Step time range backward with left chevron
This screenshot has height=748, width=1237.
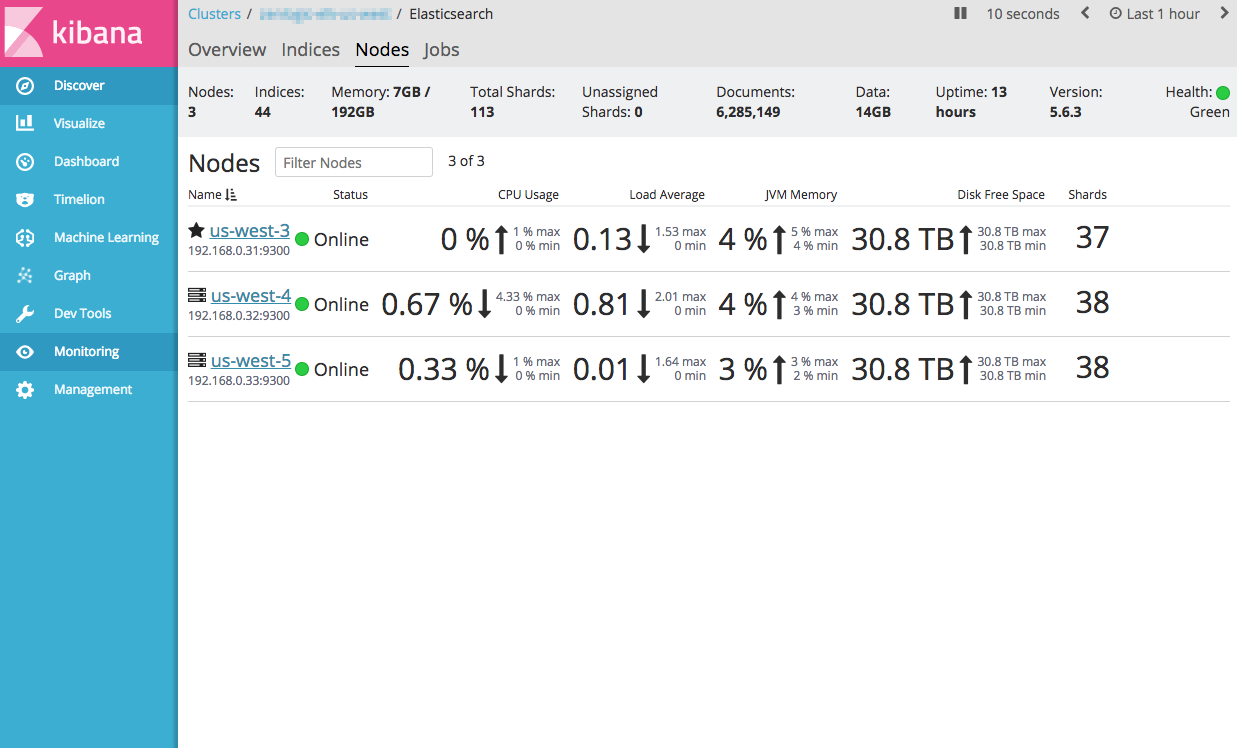tap(1085, 14)
